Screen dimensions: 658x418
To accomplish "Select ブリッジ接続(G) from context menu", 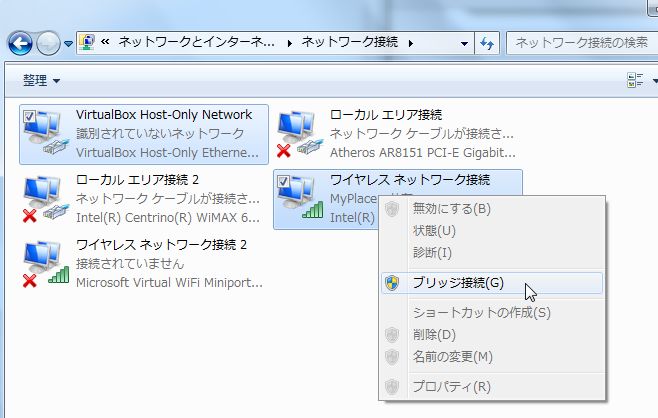I will coord(458,283).
